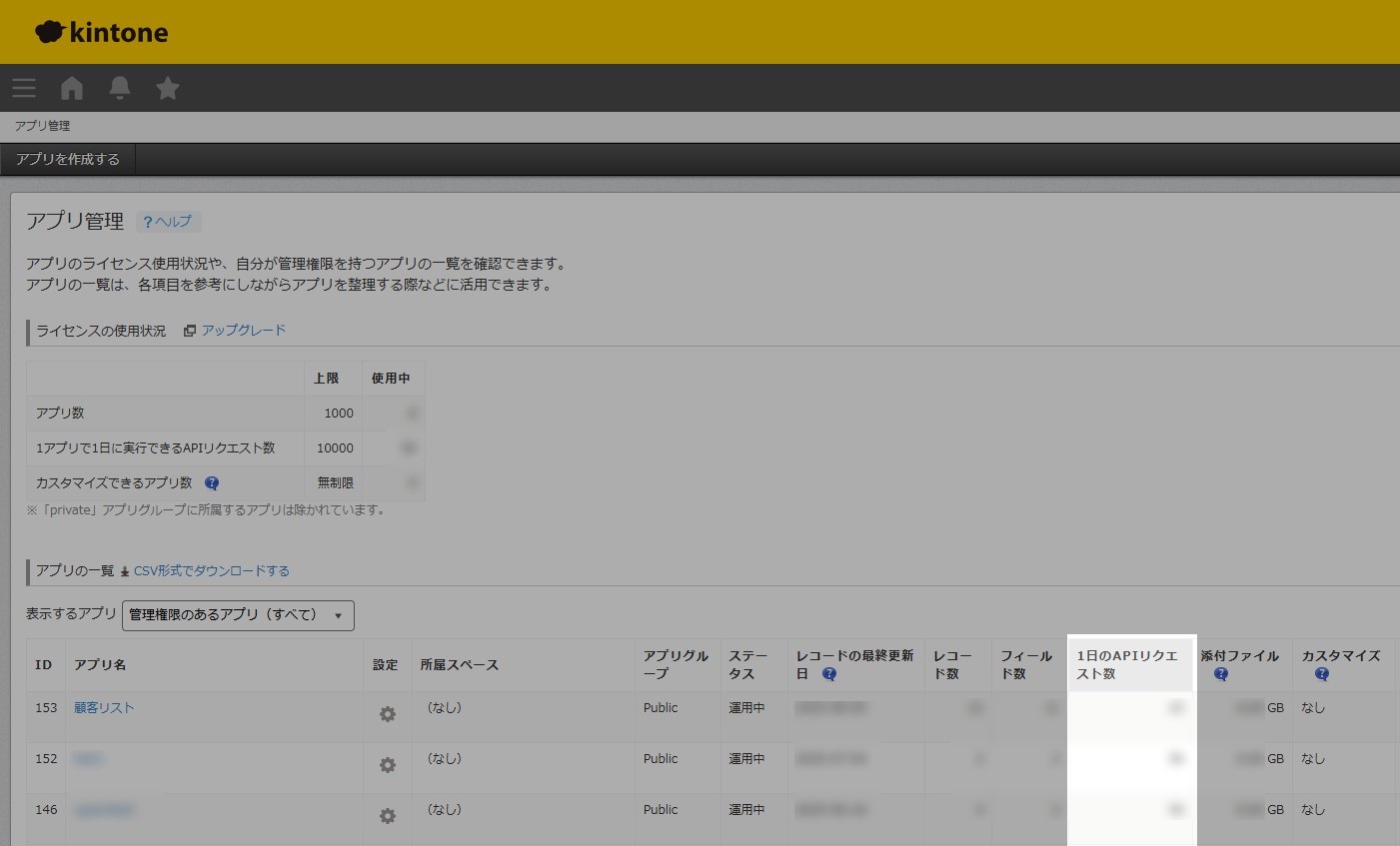This screenshot has height=846, width=1400.
Task: Open the ?ヘルプ link beside アプリ管理
Action: click(168, 221)
